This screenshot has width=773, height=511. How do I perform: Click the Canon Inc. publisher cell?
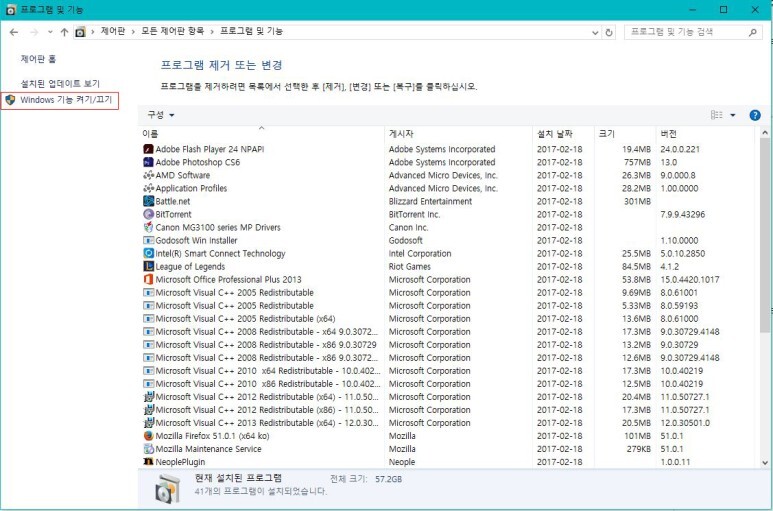pyautogui.click(x=409, y=228)
